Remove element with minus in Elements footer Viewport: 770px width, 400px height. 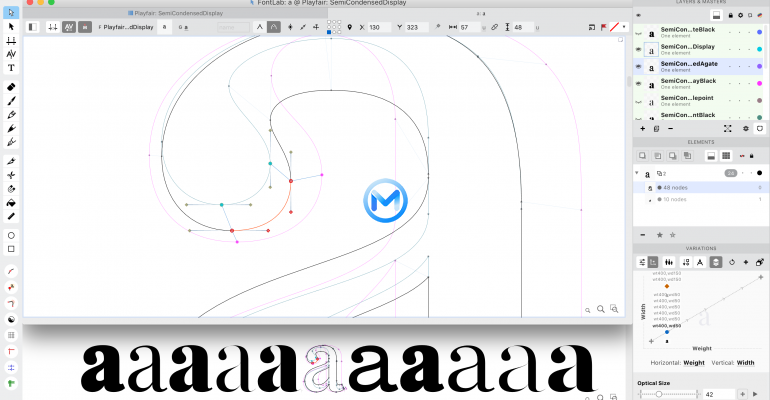point(643,235)
